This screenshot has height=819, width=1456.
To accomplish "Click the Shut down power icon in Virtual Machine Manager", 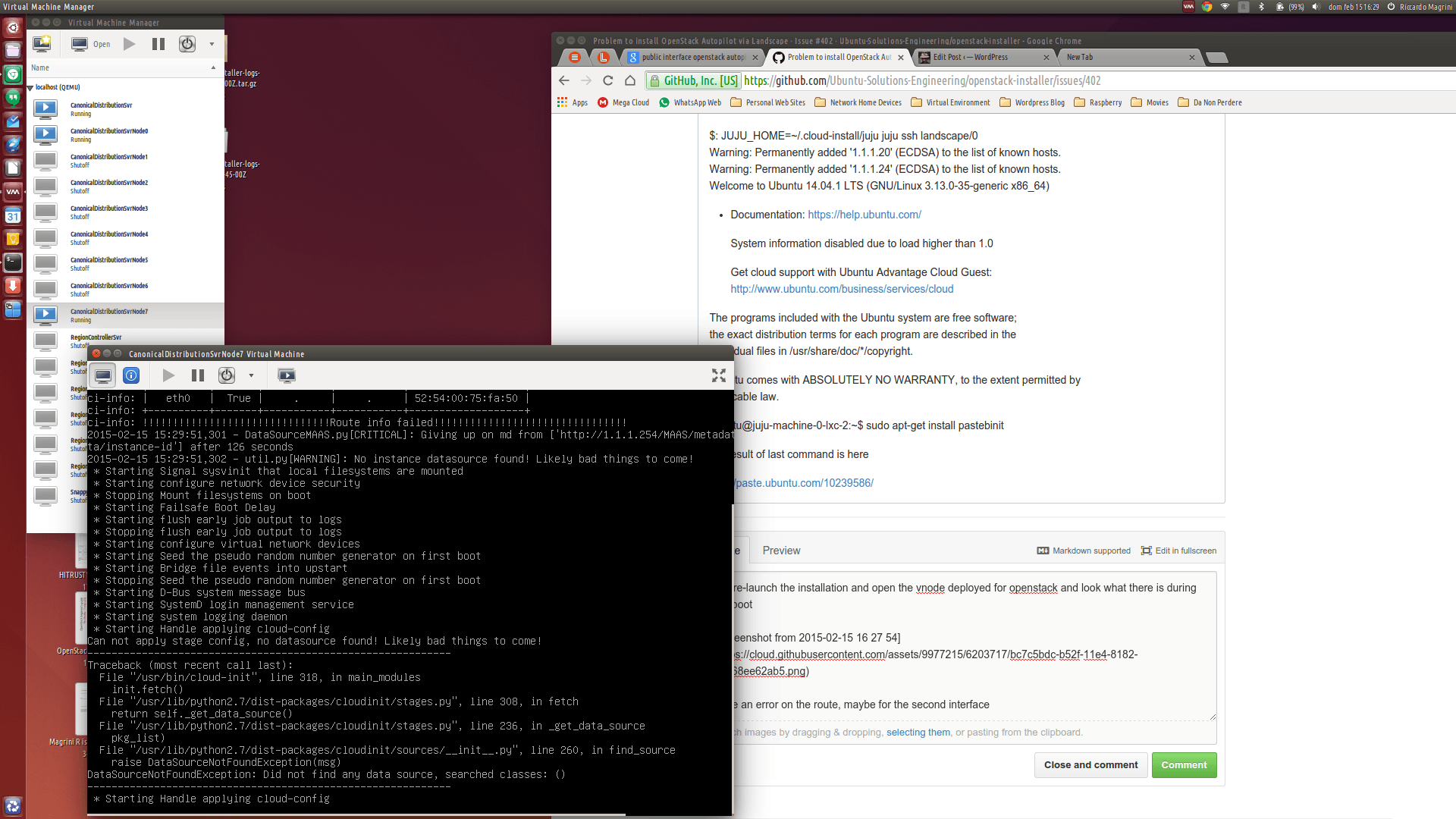I will [x=187, y=44].
